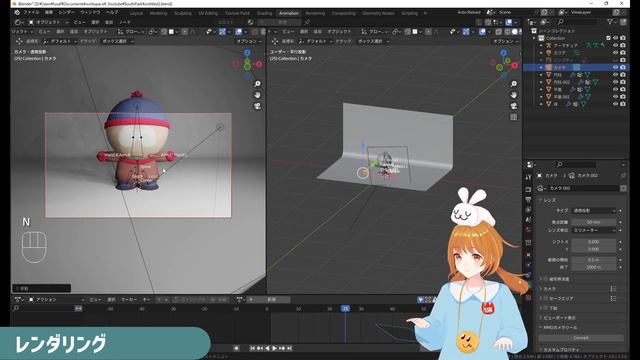Open the レンダー menu
This screenshot has width=640, height=360.
click(x=66, y=13)
